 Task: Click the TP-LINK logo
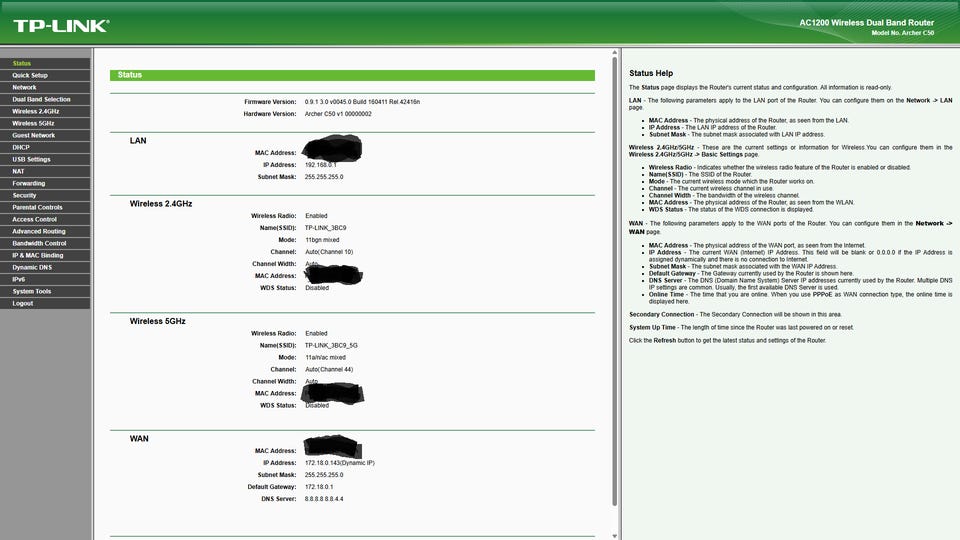pyautogui.click(x=61, y=26)
